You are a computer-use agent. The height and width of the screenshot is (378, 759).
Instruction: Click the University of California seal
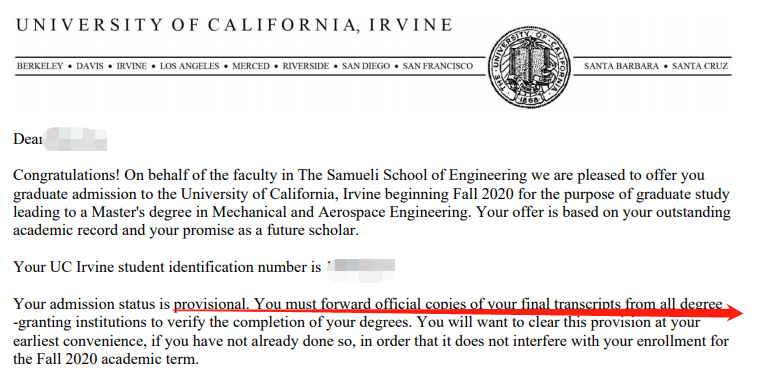click(x=530, y=67)
